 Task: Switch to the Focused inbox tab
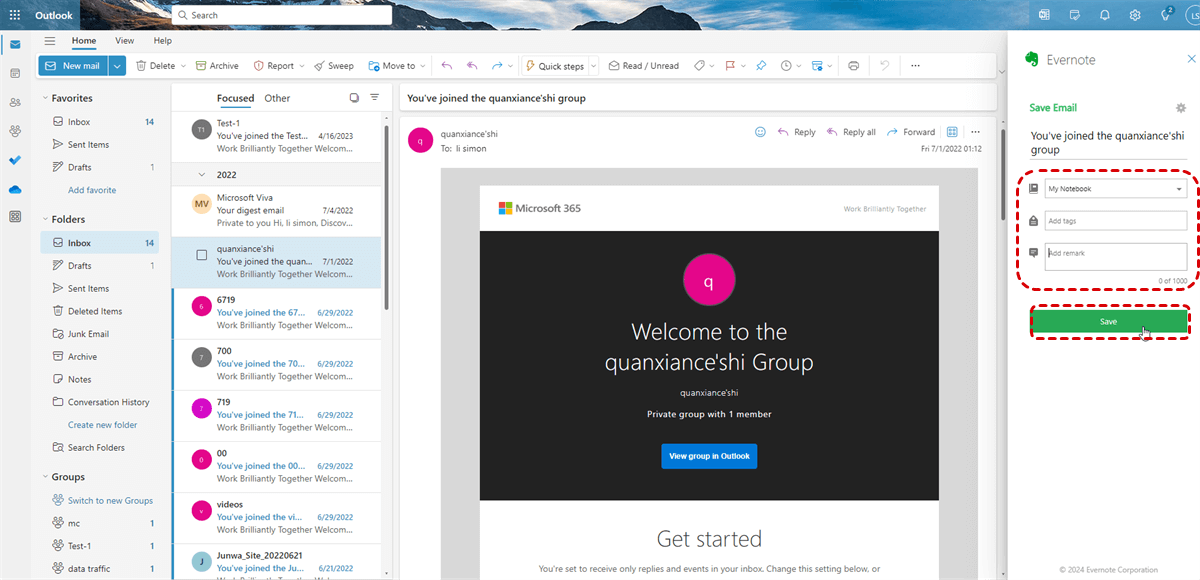click(236, 98)
